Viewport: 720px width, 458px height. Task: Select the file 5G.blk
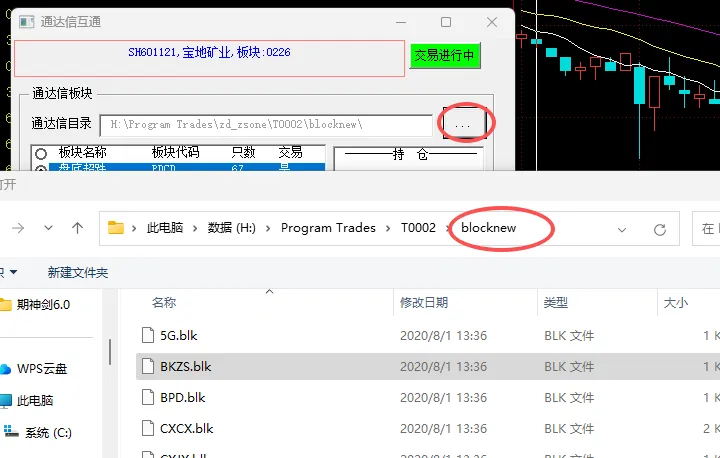tap(179, 336)
